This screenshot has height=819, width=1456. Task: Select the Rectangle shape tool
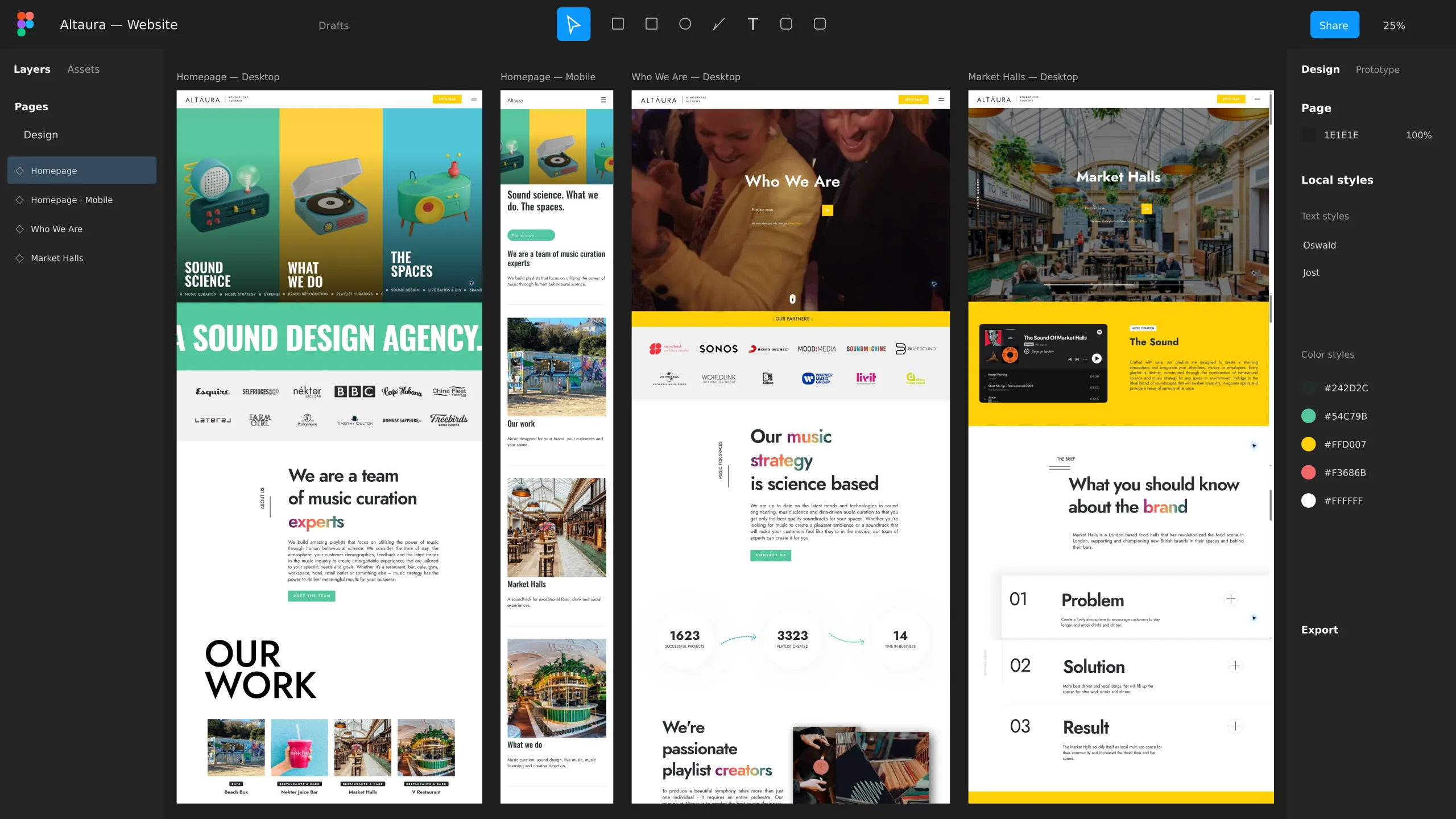pyautogui.click(x=651, y=24)
